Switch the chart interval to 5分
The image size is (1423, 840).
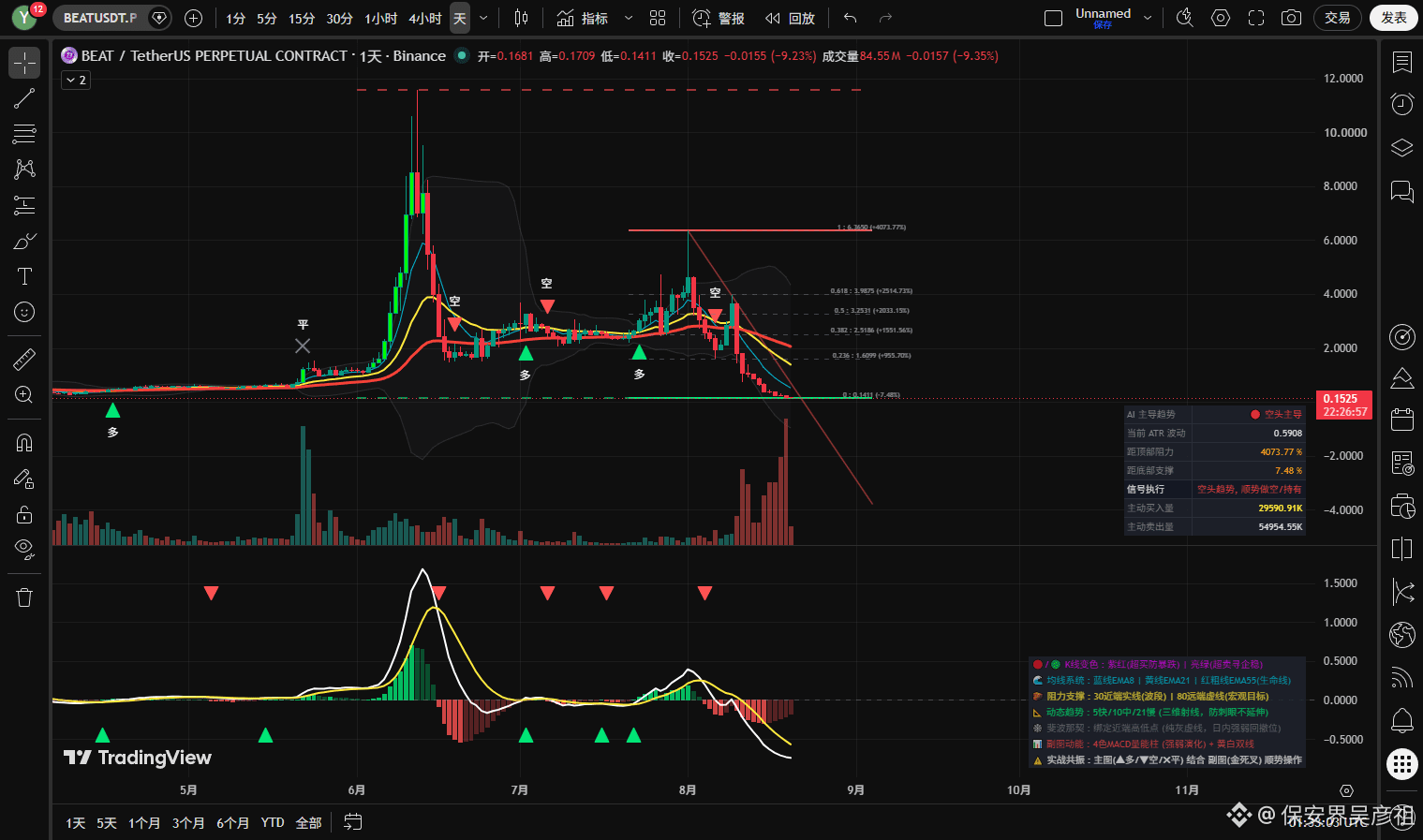(267, 18)
